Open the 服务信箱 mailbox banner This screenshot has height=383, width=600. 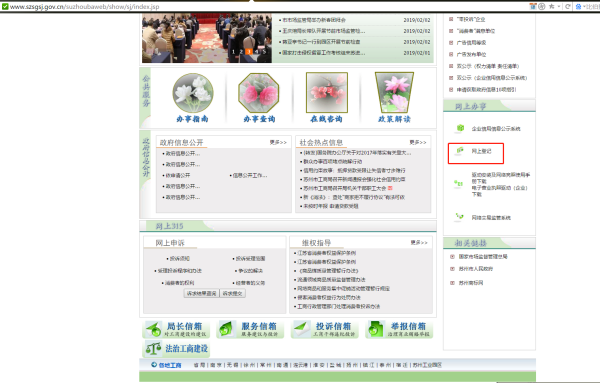[x=250, y=329]
